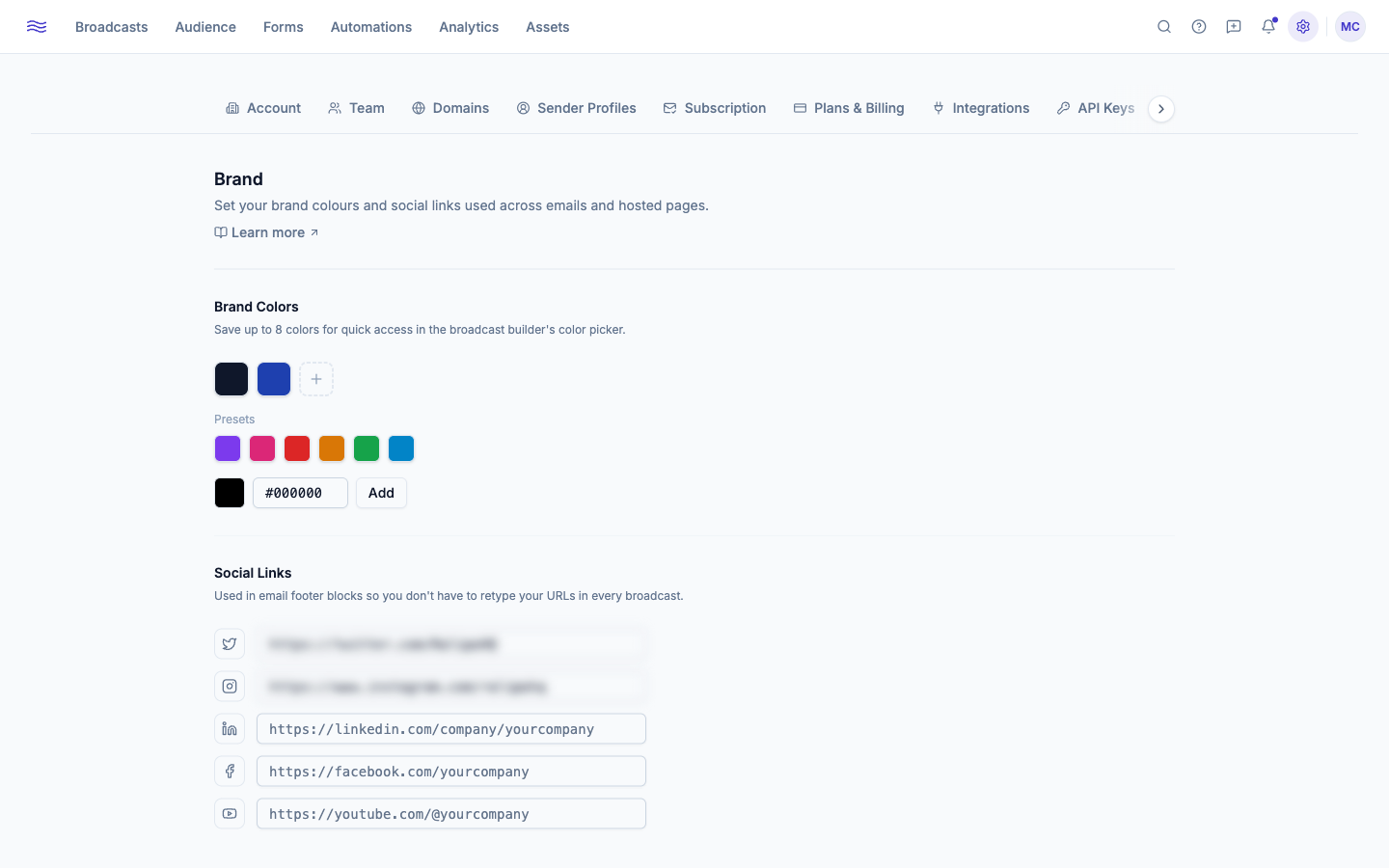The width and height of the screenshot is (1389, 868).
Task: Switch to the Account settings tab
Action: (x=263, y=108)
